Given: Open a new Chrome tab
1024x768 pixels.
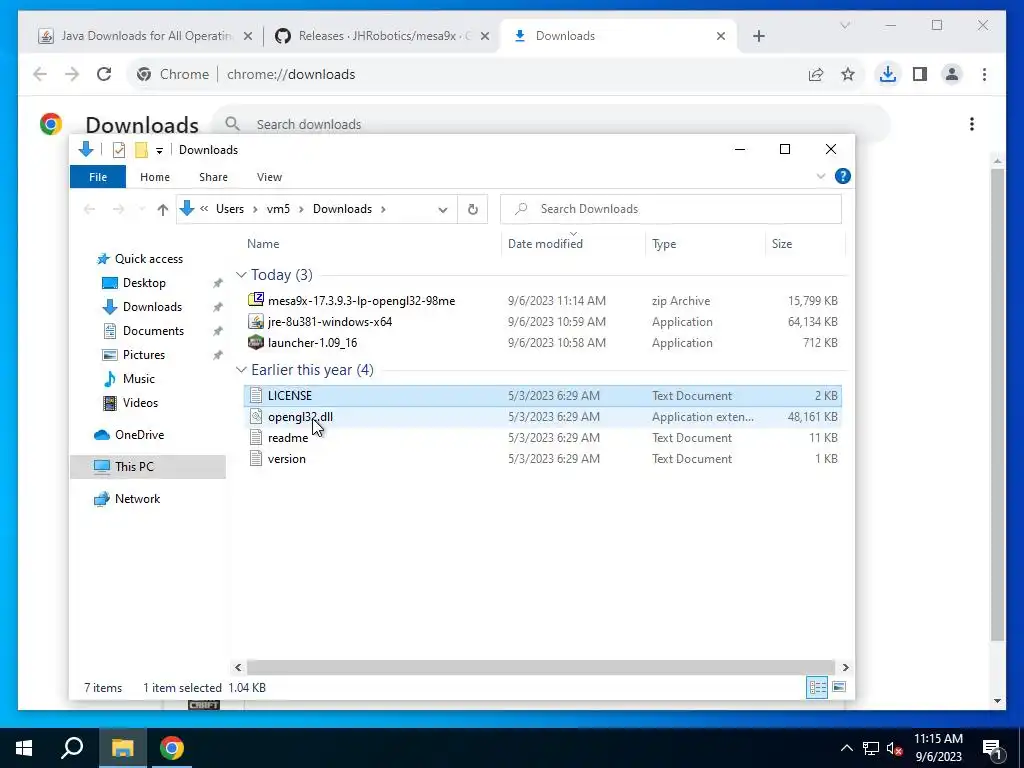Looking at the screenshot, I should pyautogui.click(x=759, y=36).
